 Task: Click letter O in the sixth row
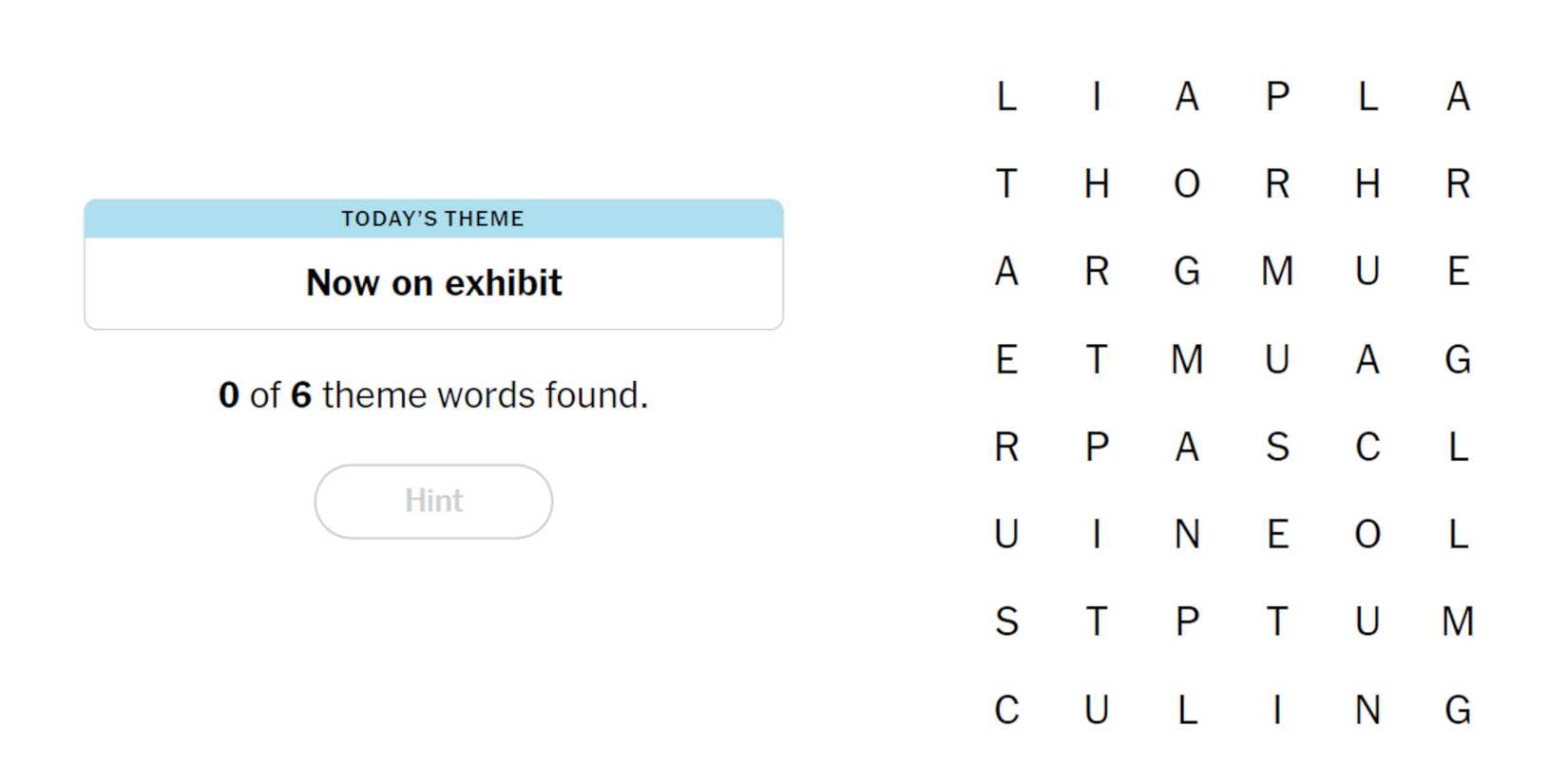[x=1367, y=534]
